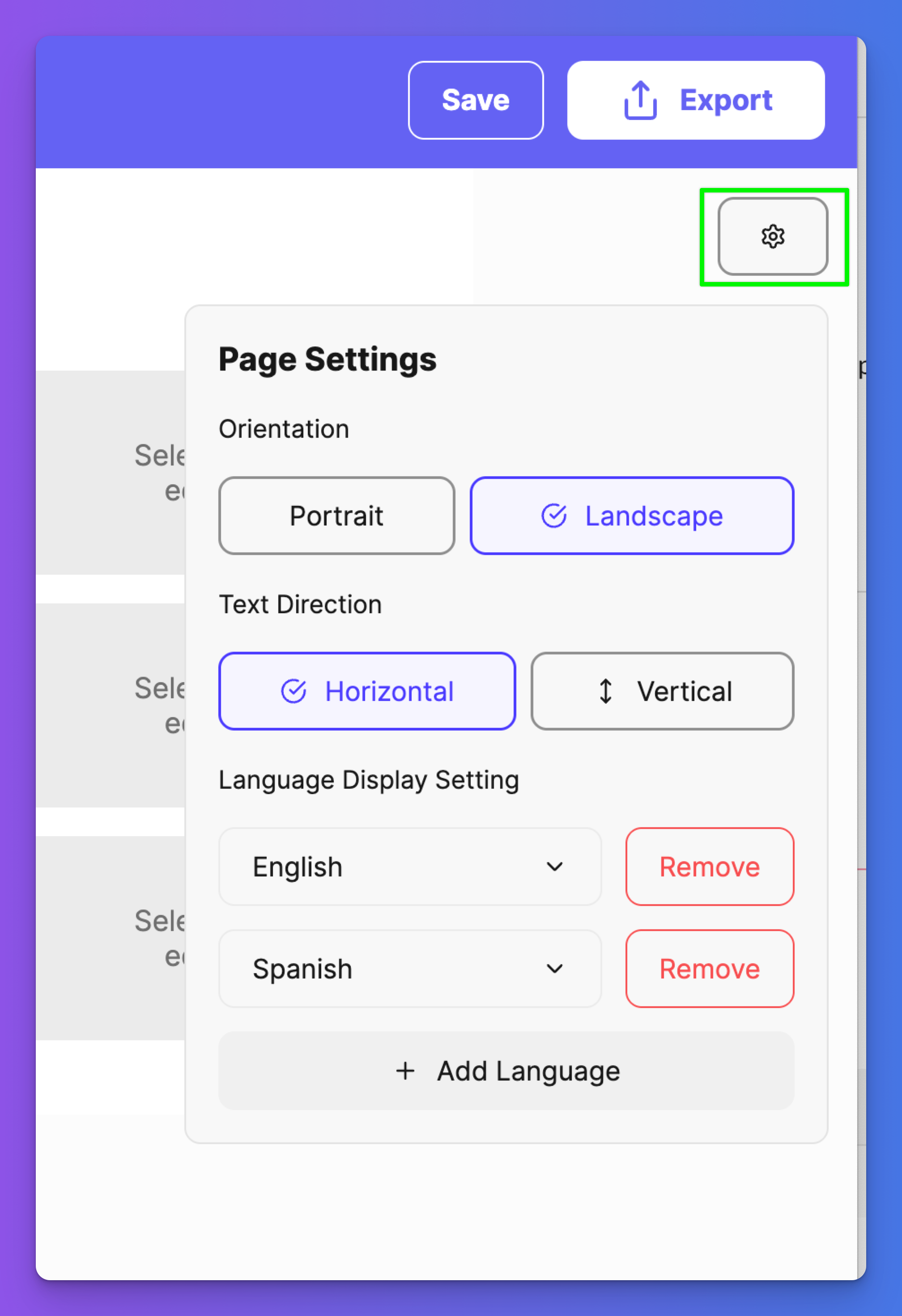
Task: Select Portrait orientation
Action: coord(337,516)
